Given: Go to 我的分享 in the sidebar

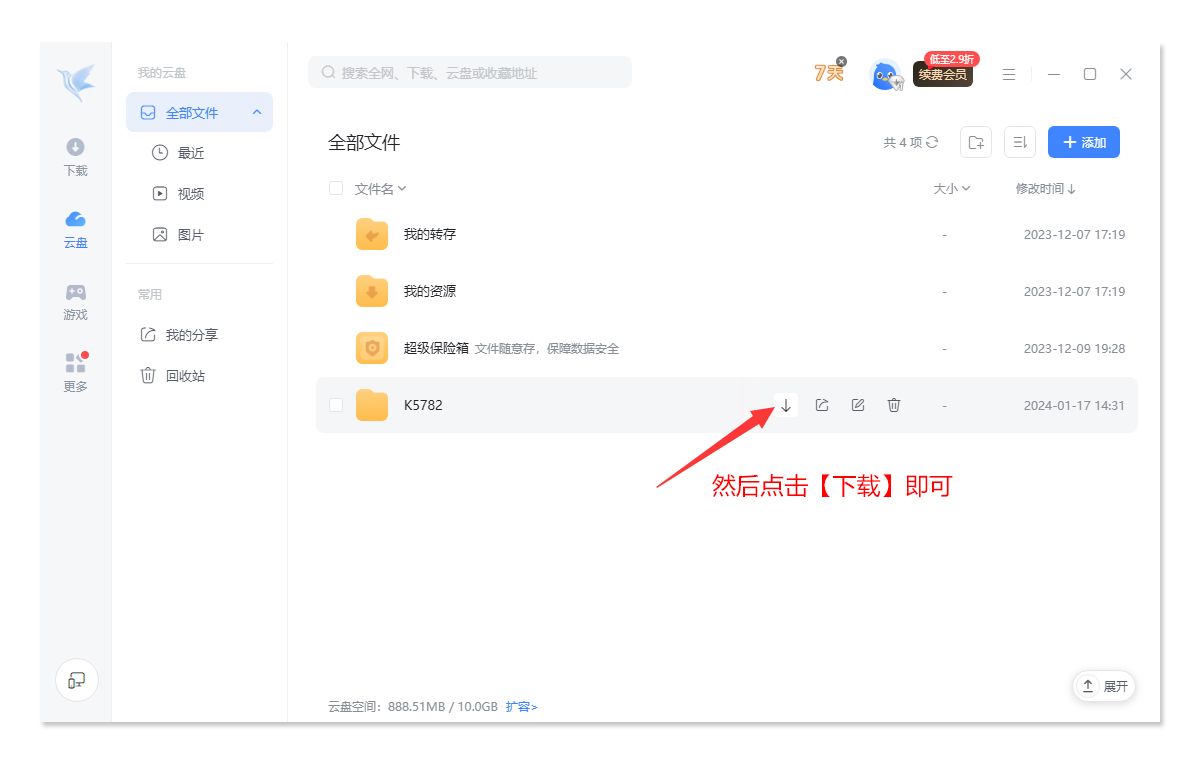Looking at the screenshot, I should pyautogui.click(x=191, y=335).
